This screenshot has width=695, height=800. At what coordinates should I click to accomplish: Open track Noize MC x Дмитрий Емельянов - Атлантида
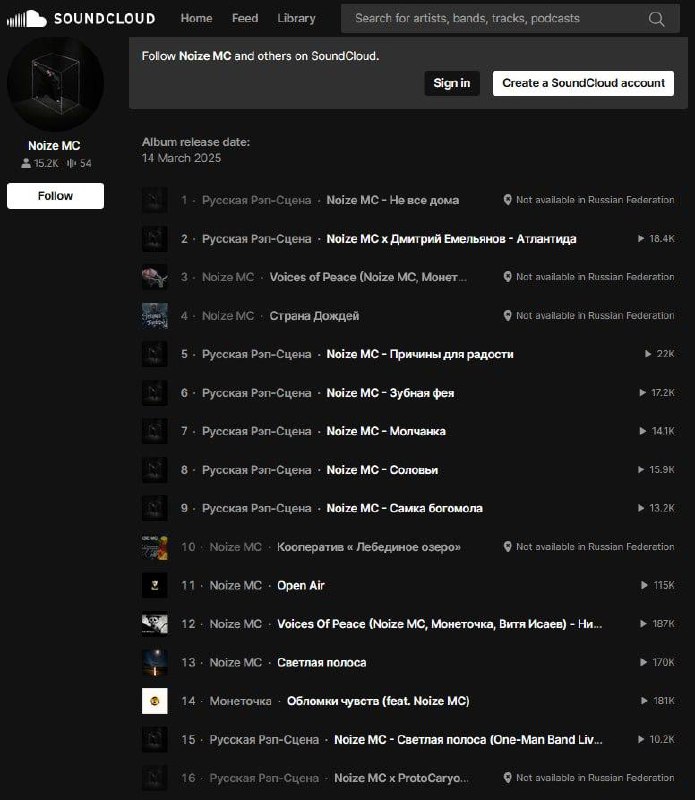[x=451, y=239]
